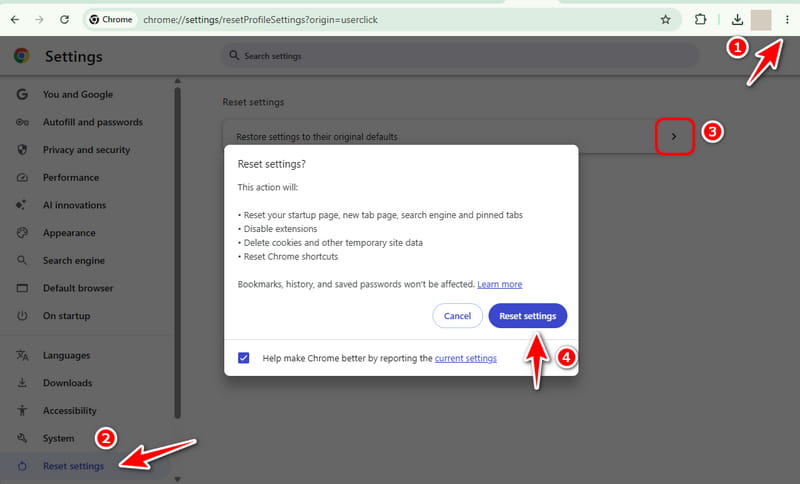Image resolution: width=800 pixels, height=484 pixels.
Task: Click the You and Google G icon
Action: pos(22,94)
